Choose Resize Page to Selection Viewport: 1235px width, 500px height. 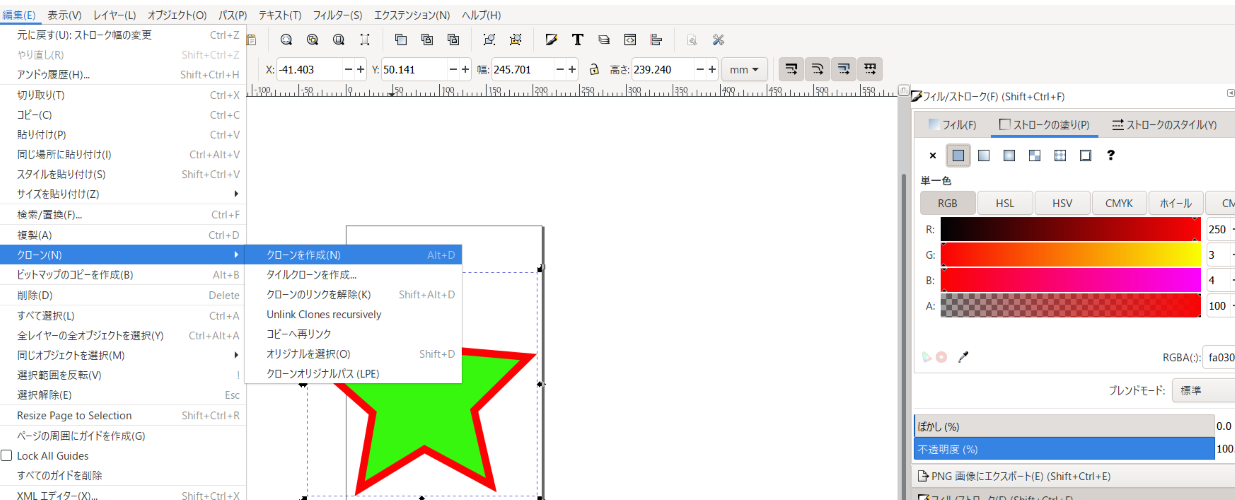123,415
